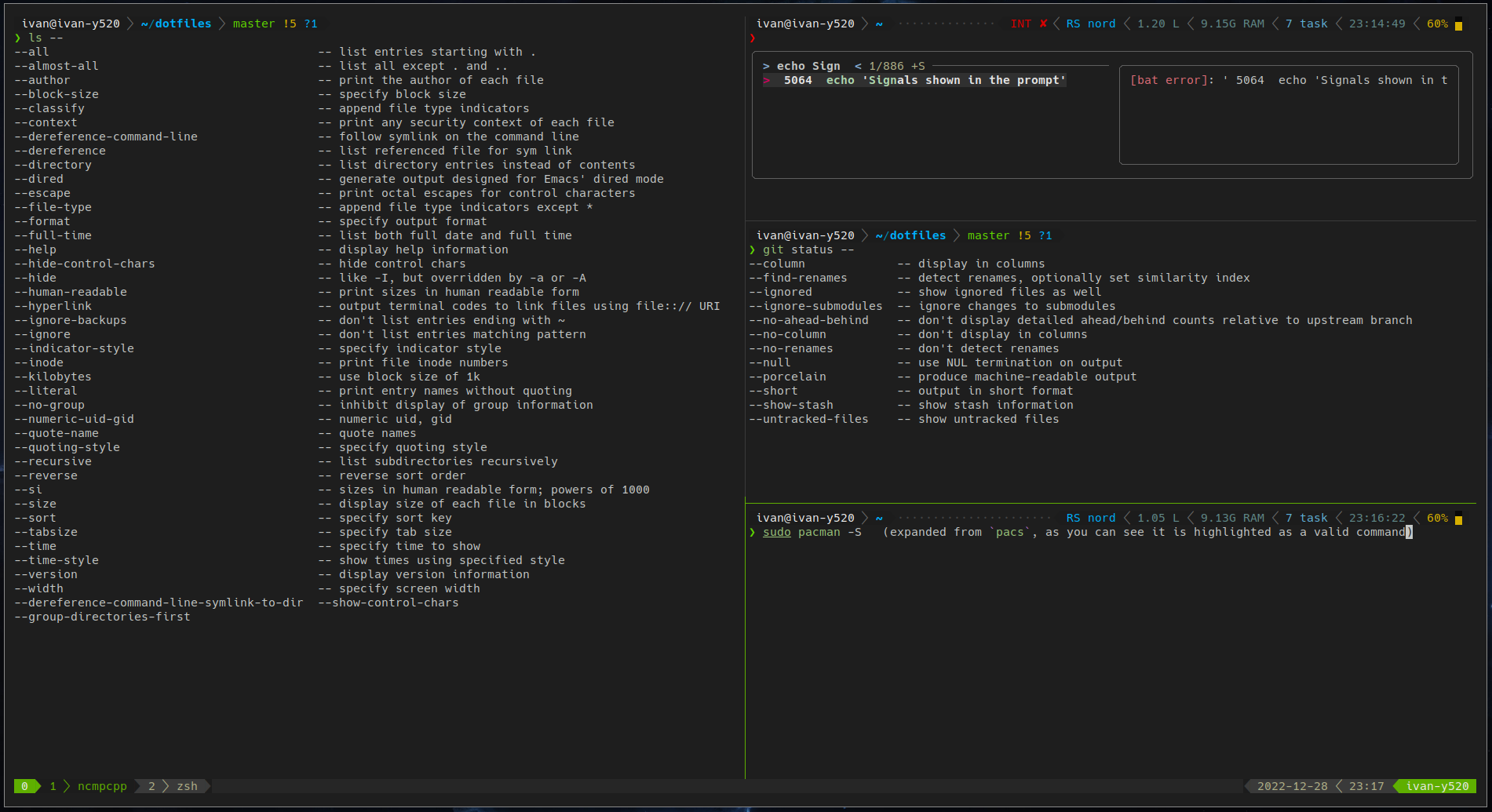
Task: Select the --tabsize ls option
Action: tap(46, 532)
